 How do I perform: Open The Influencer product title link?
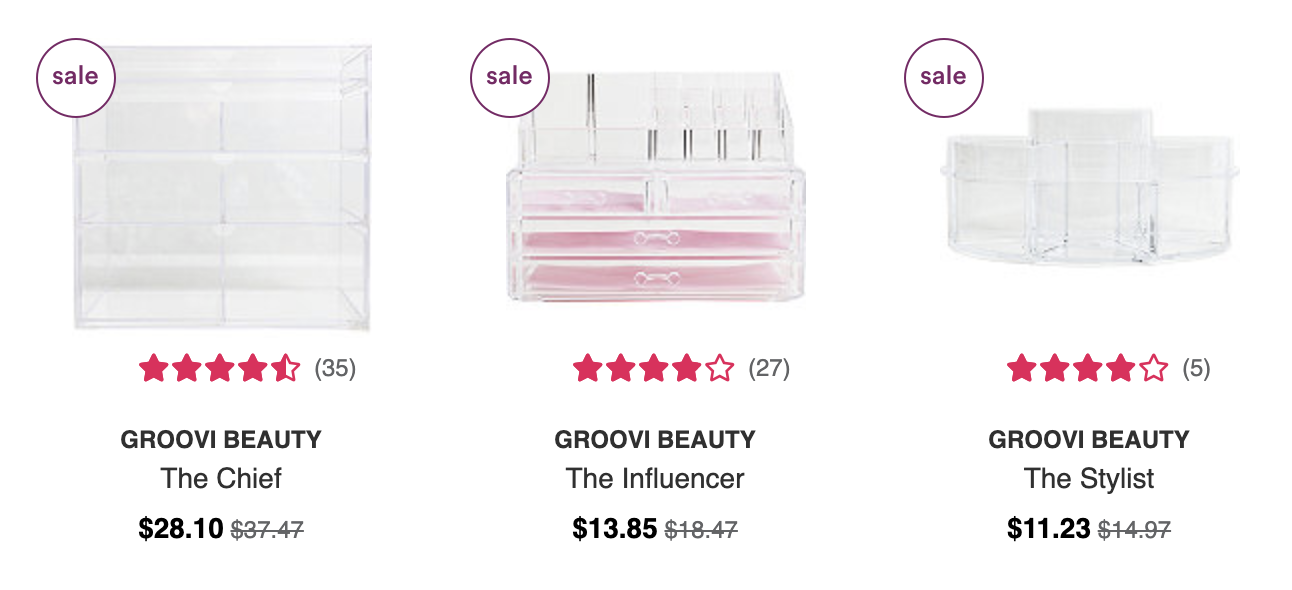click(x=655, y=478)
